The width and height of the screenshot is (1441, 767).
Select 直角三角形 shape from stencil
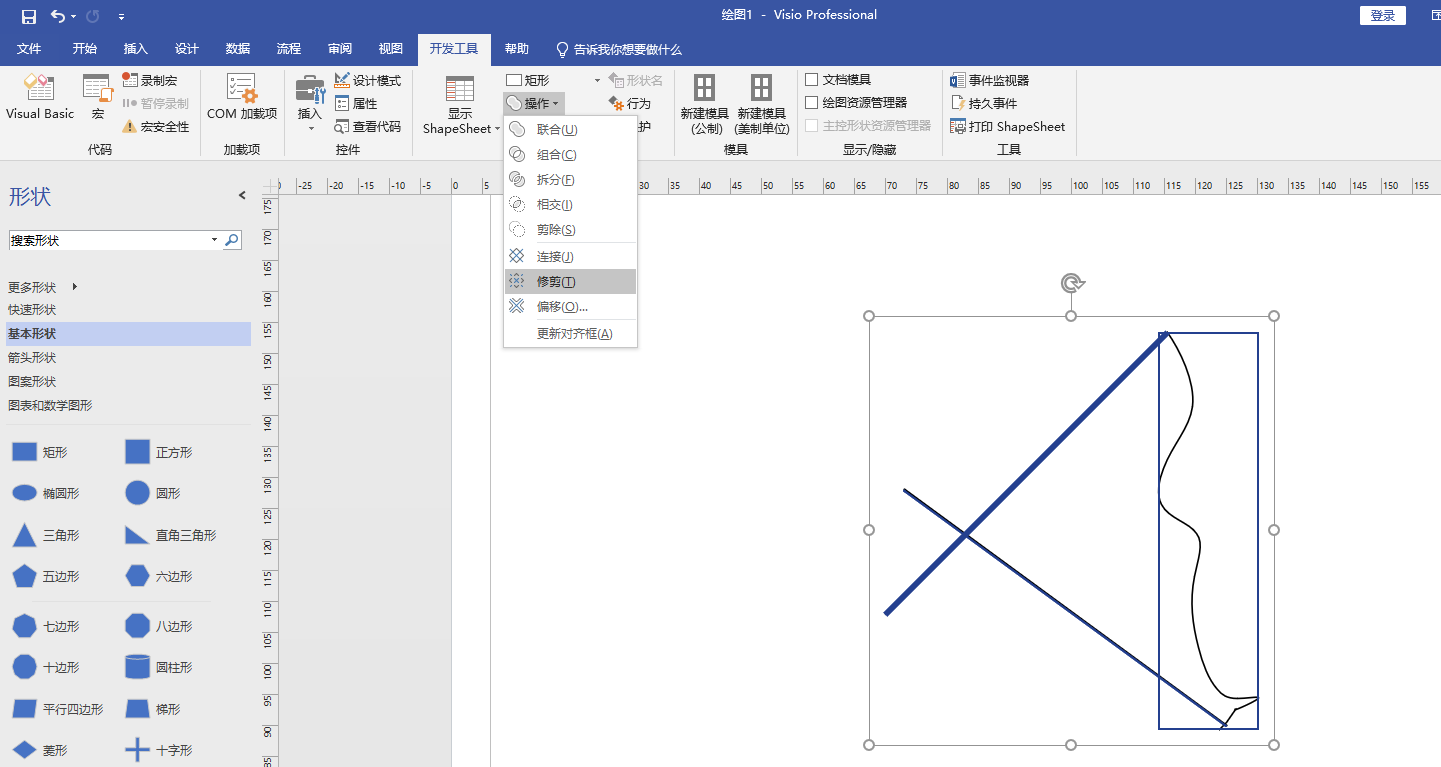pyautogui.click(x=170, y=535)
